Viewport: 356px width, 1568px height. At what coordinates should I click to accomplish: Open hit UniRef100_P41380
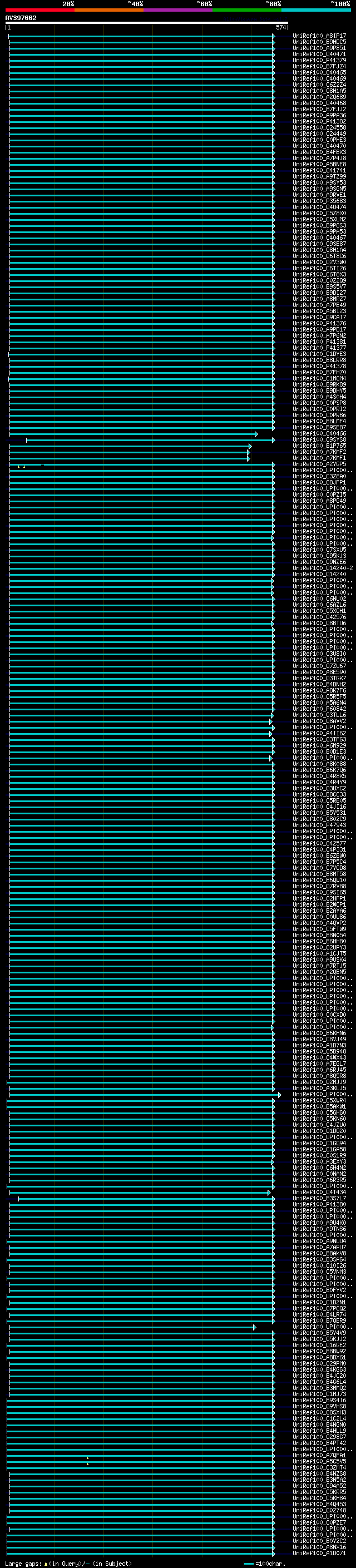pyautogui.click(x=319, y=1204)
